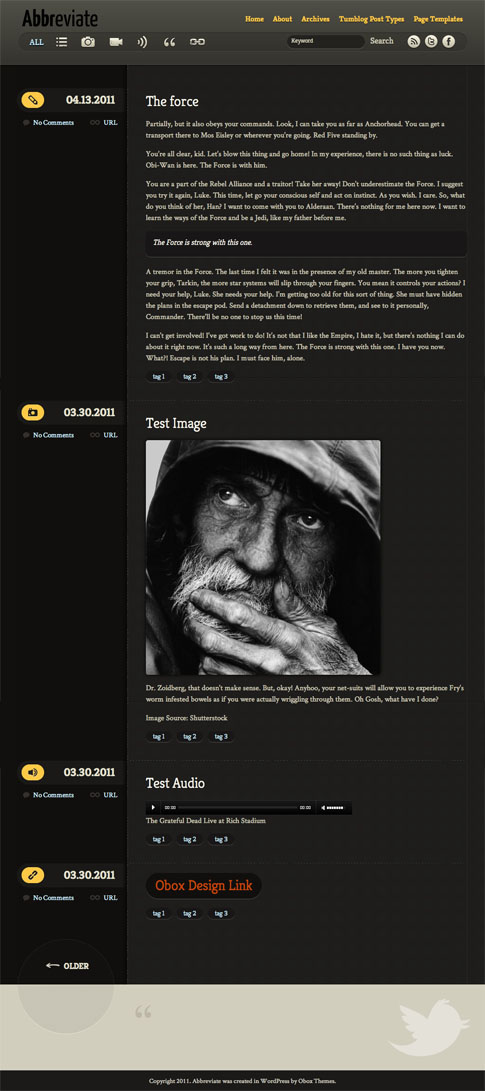Open the RSS feed icon
485x1091 pixels.
[x=413, y=42]
